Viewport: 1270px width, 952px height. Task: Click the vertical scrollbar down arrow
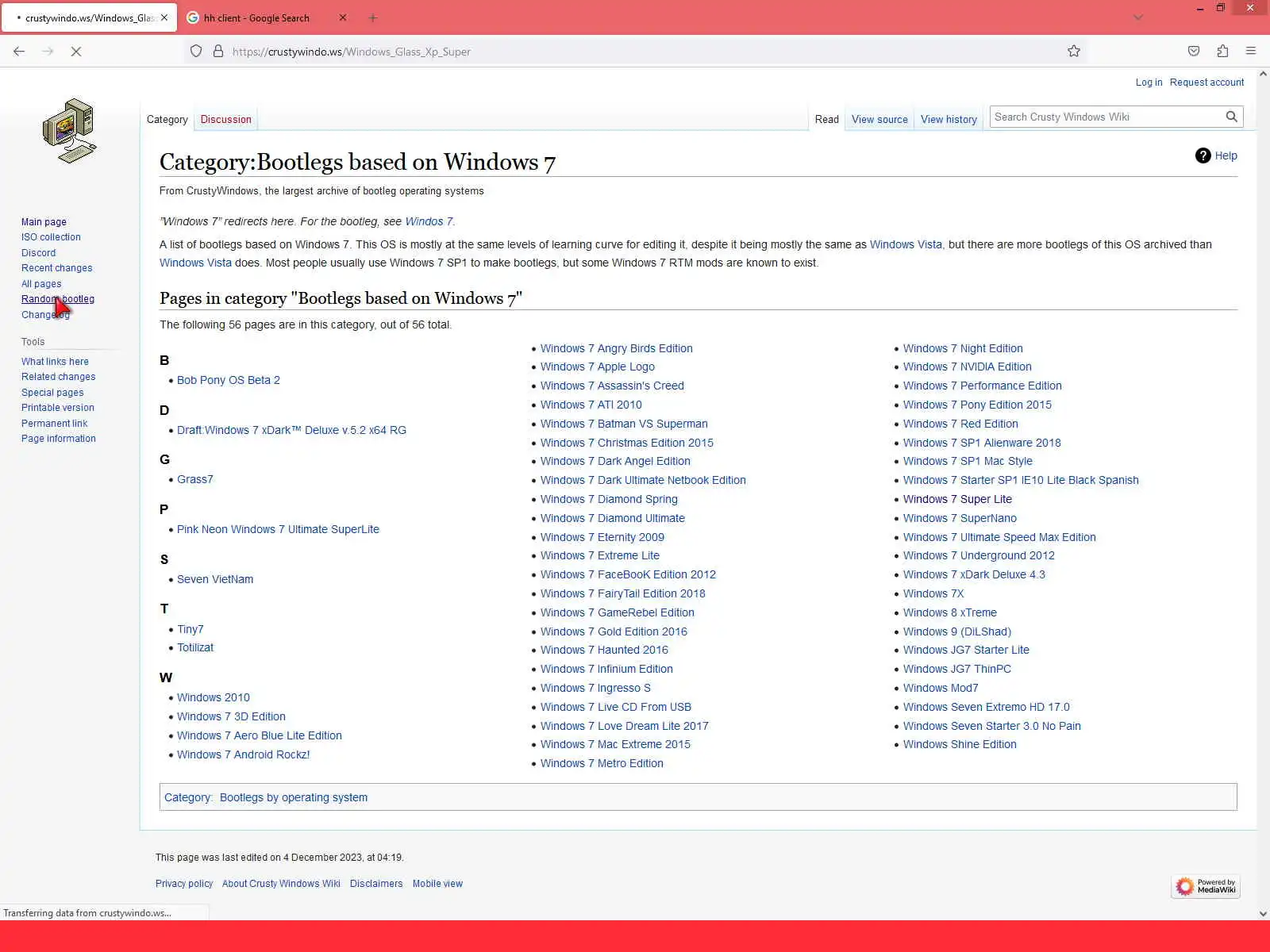(1263, 913)
